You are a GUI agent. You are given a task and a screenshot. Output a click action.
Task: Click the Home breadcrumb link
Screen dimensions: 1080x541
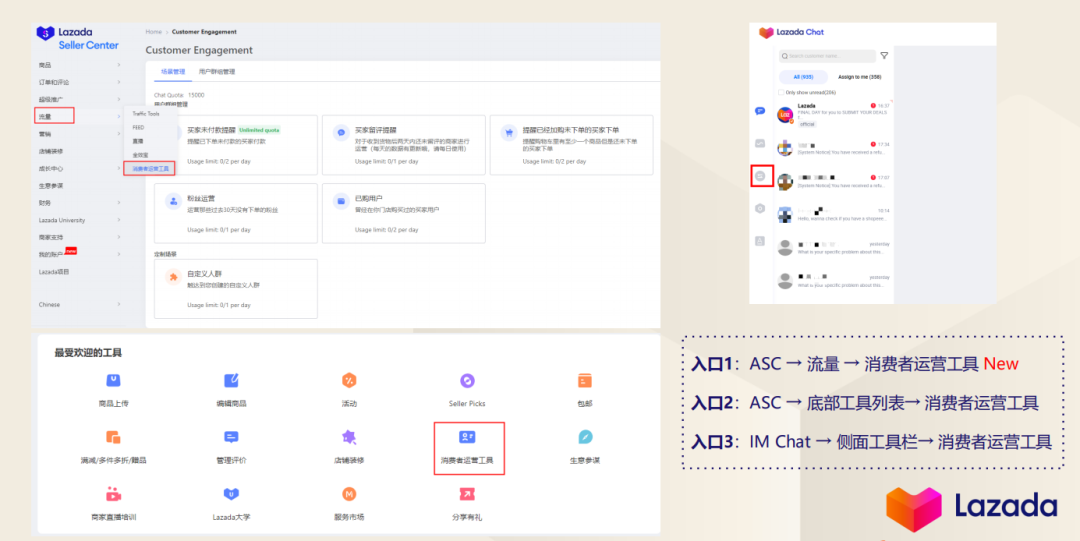point(154,32)
